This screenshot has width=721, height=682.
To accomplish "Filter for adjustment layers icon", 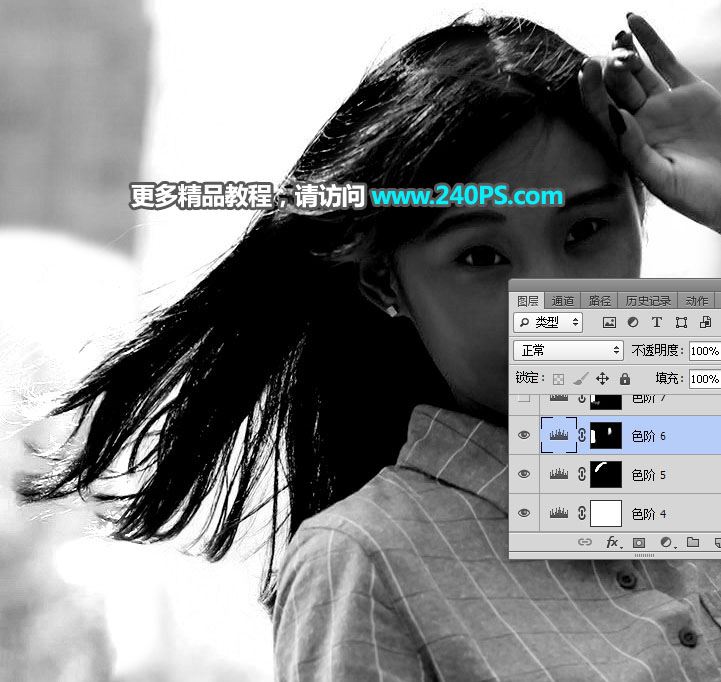I will coord(633,323).
